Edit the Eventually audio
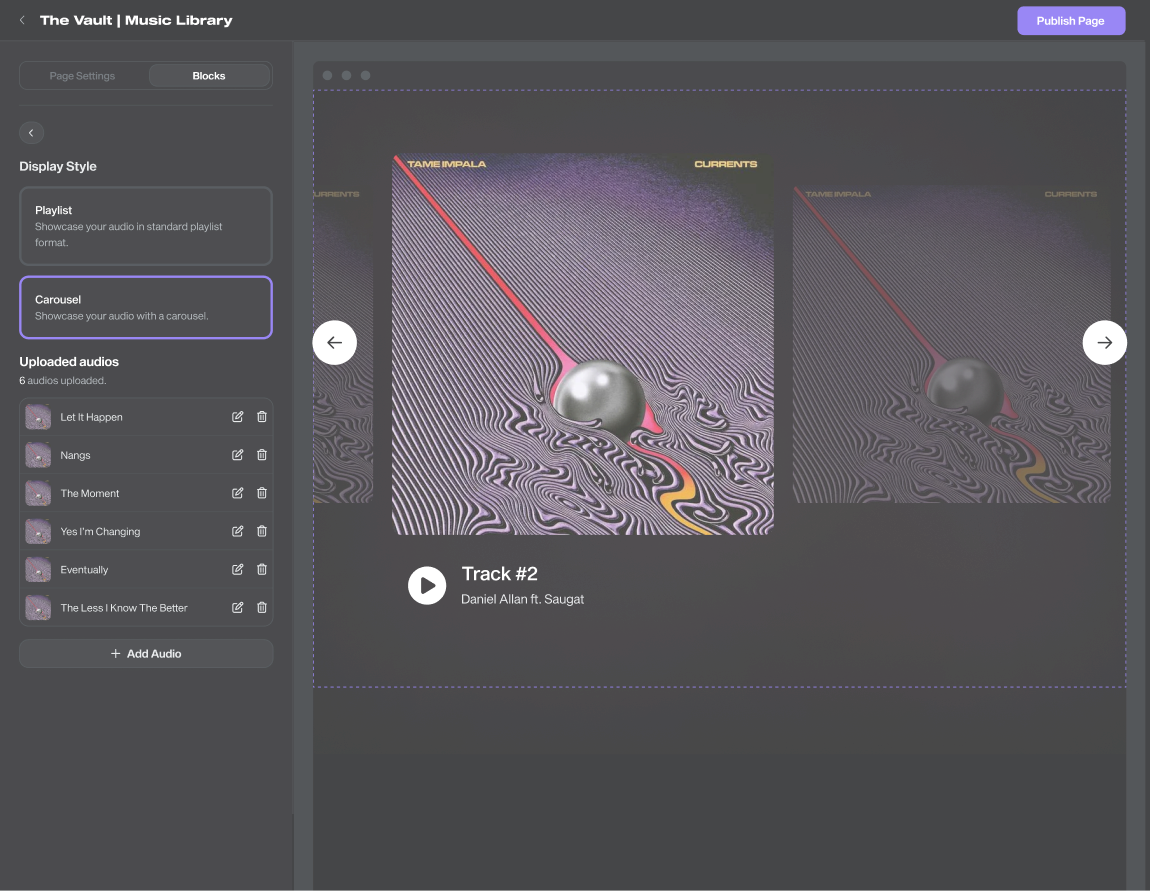The image size is (1150, 891). pyautogui.click(x=238, y=569)
